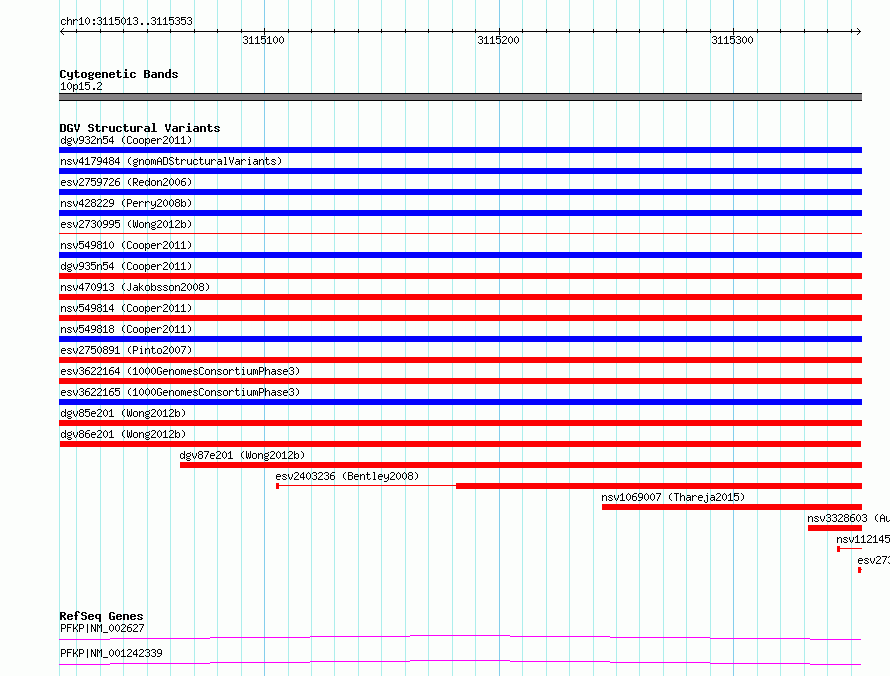Screen dimensions: 890x676
Task: Open the nsv1069007 (Thareja2015) label
Action: tap(673, 497)
